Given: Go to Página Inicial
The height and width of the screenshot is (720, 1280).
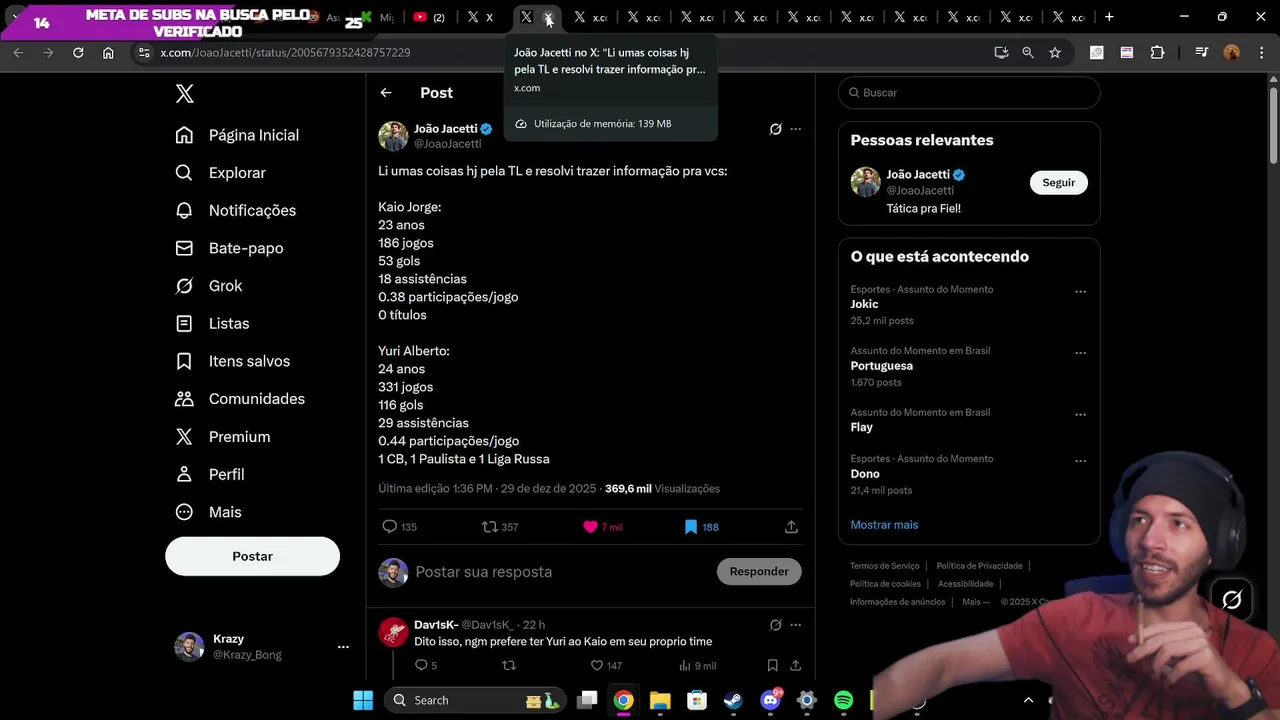Looking at the screenshot, I should (237, 135).
